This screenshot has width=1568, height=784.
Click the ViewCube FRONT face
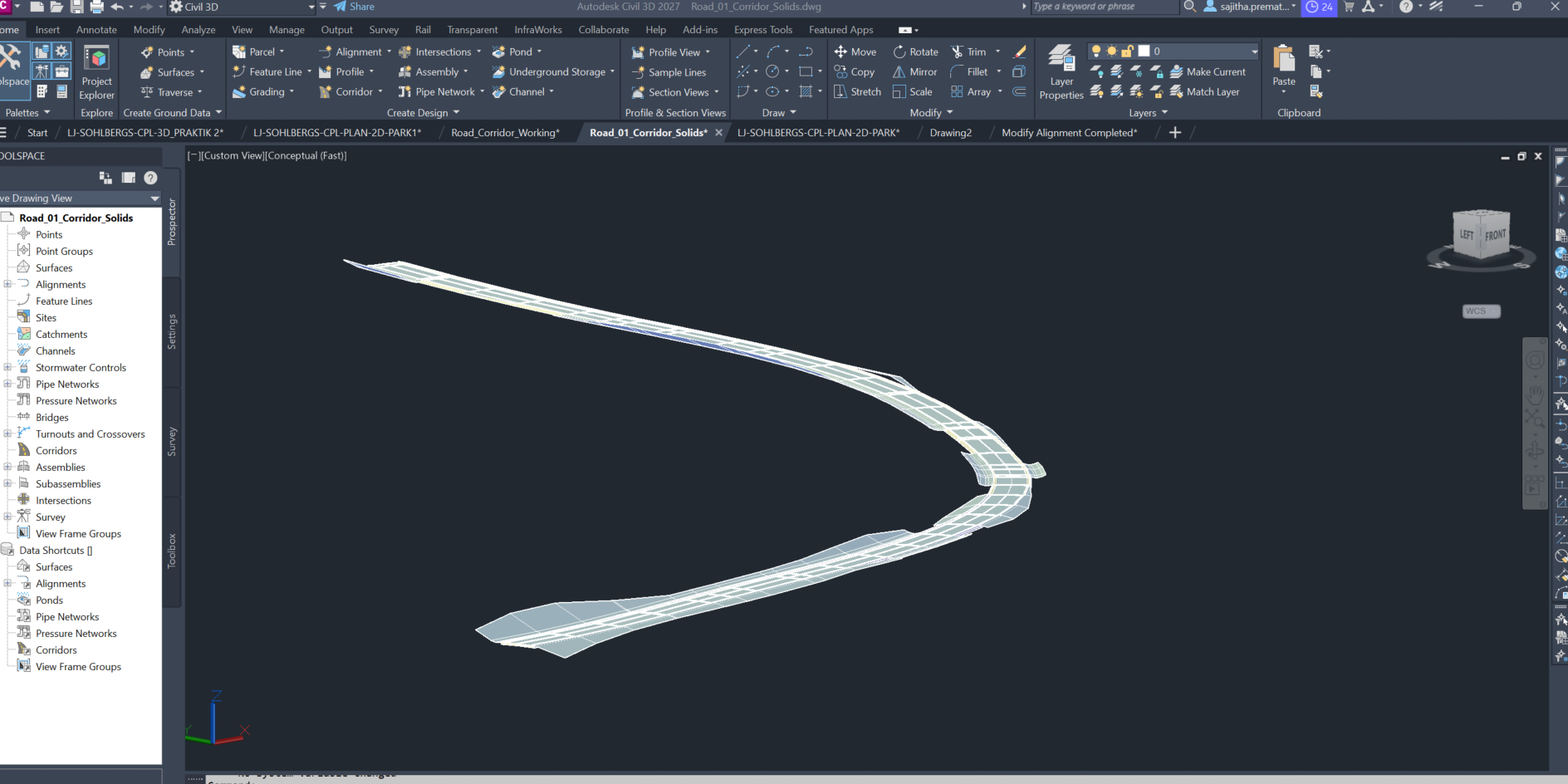(1495, 235)
